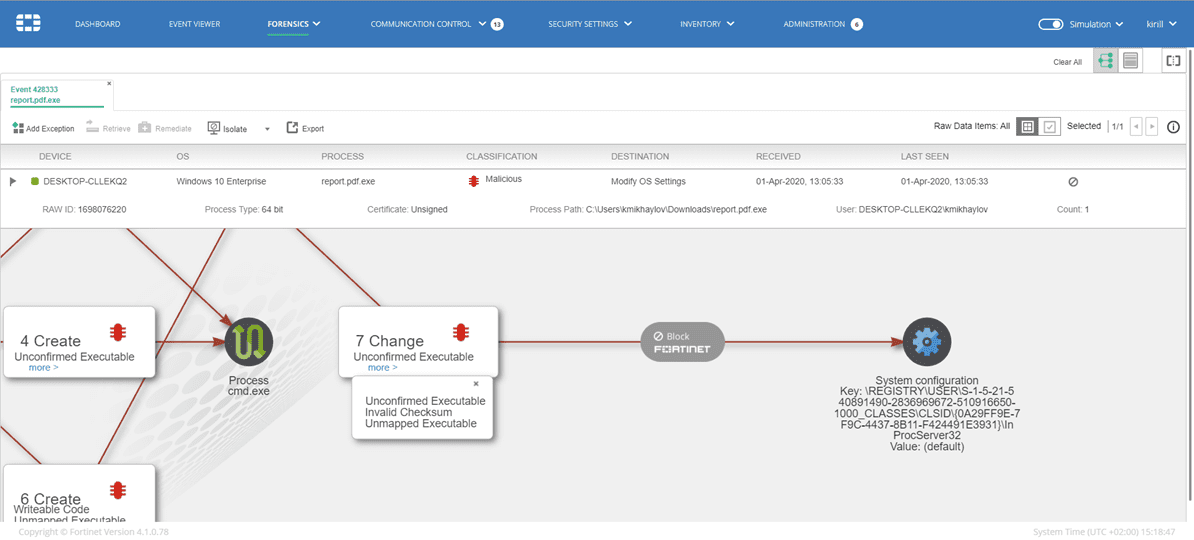This screenshot has height=540, width=1194.
Task: Click the Malicious classification icon
Action: click(473, 181)
